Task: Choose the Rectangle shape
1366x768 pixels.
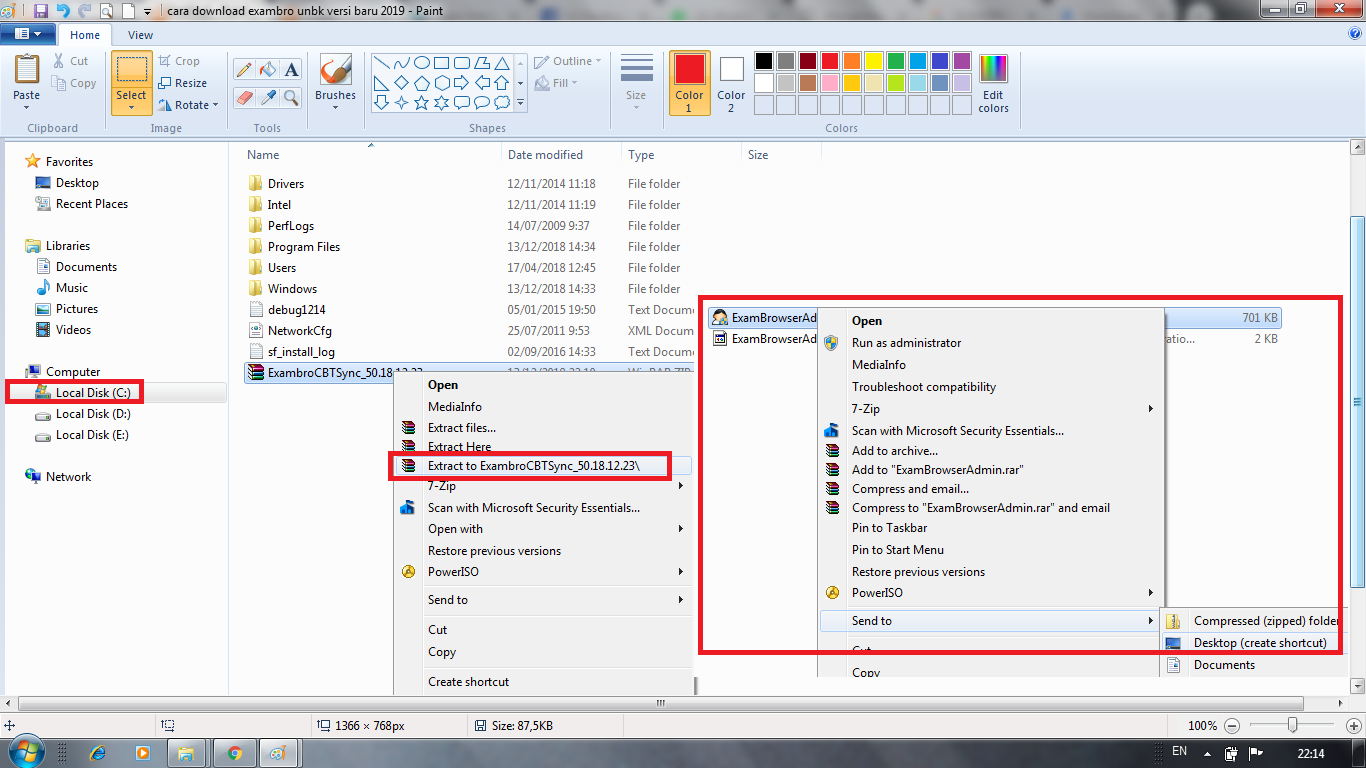Action: point(441,61)
